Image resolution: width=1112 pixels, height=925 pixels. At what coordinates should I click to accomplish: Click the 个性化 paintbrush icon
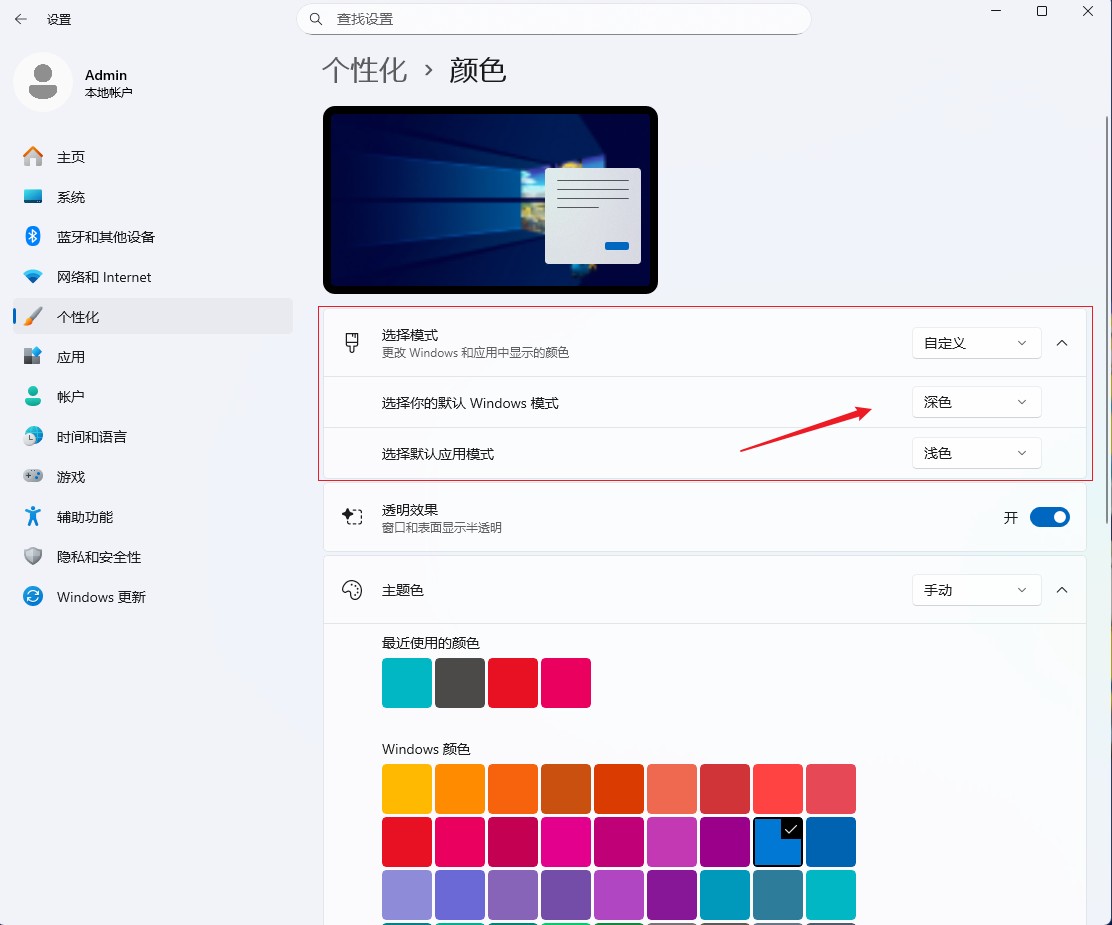[x=33, y=316]
